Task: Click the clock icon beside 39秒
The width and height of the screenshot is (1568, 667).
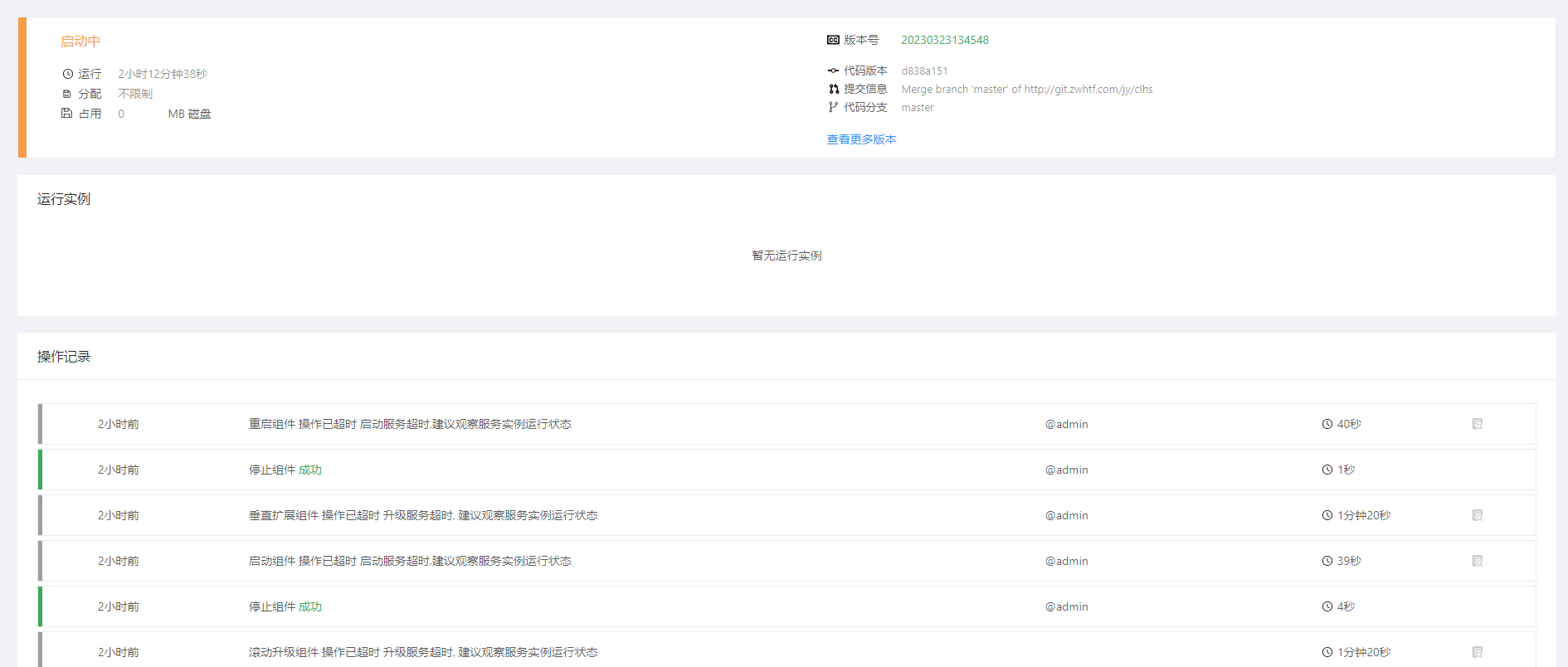Action: coord(1327,561)
